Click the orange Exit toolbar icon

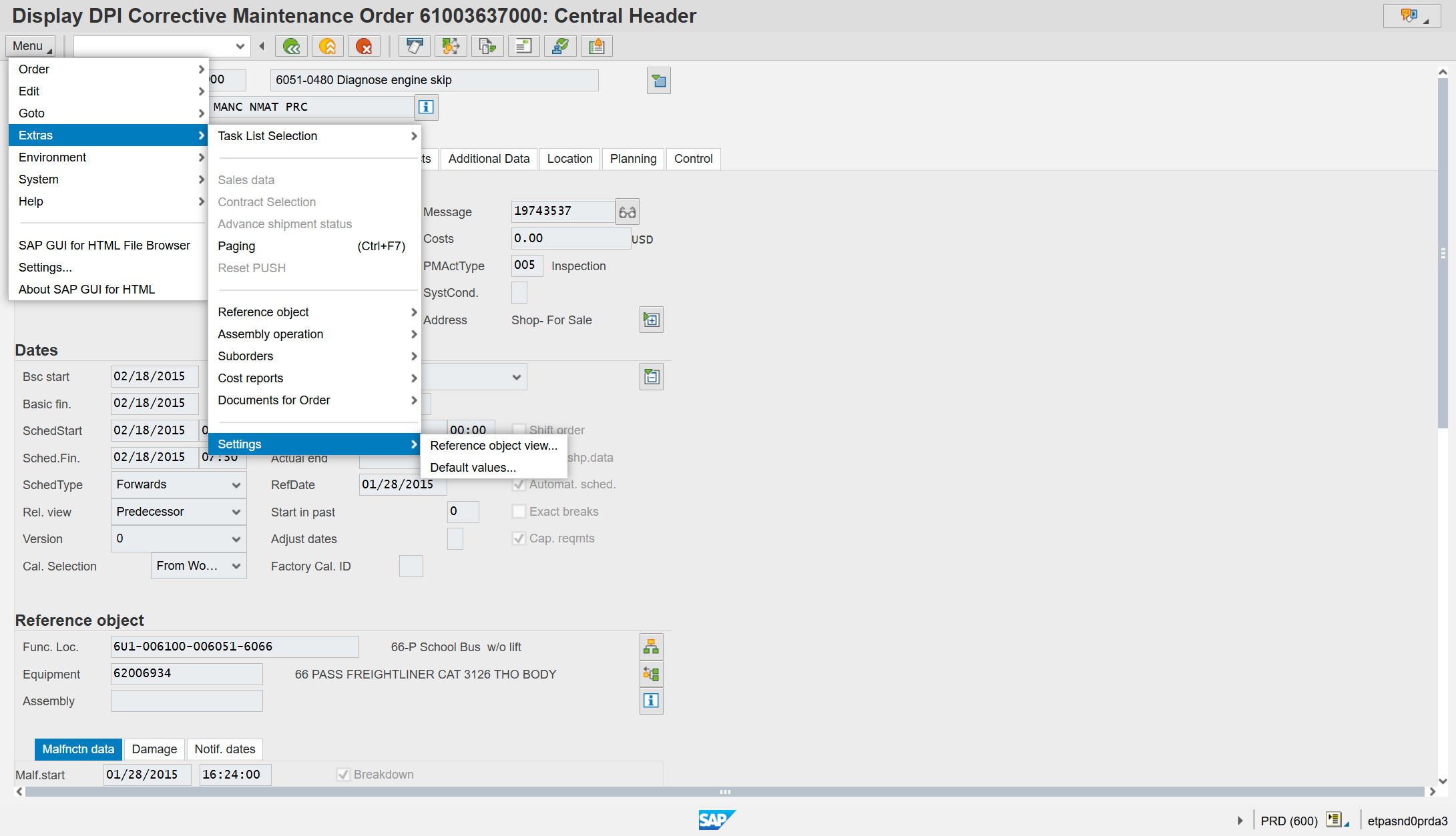point(328,46)
